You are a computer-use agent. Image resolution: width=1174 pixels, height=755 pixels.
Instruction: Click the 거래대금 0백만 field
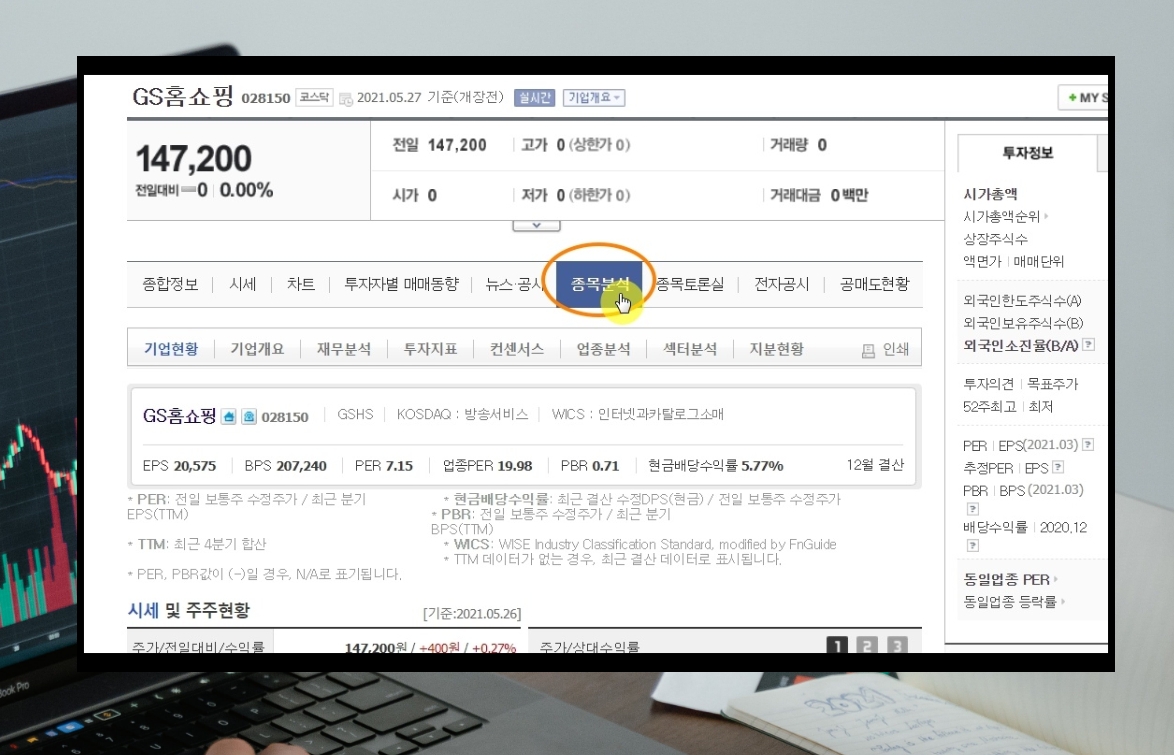pyautogui.click(x=819, y=195)
